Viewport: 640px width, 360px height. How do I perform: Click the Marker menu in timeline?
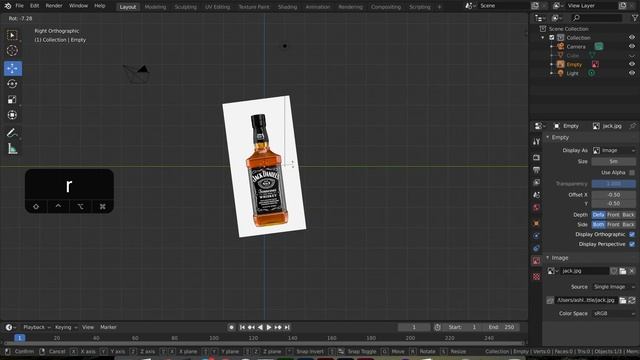(108, 327)
